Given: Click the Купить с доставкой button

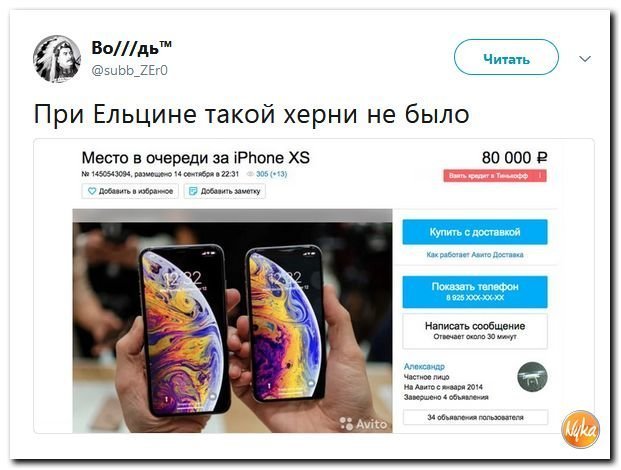Looking at the screenshot, I should (475, 232).
